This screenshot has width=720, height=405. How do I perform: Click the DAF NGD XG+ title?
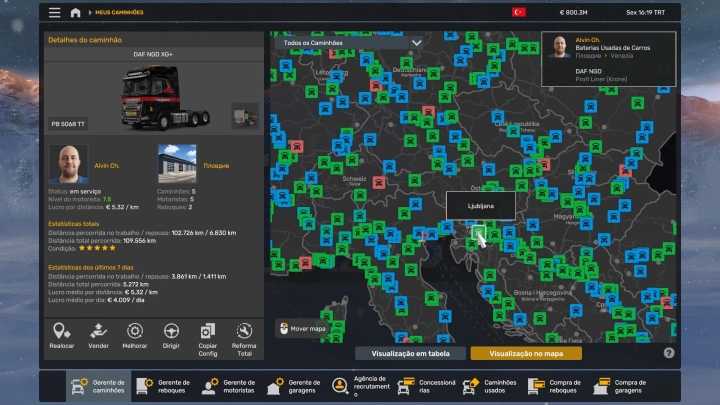[153, 54]
